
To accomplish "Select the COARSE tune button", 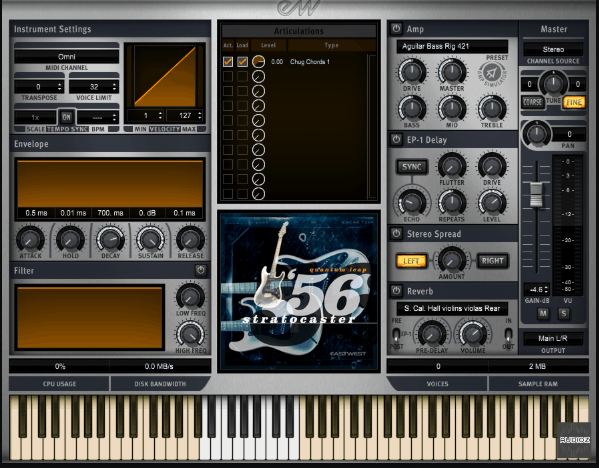I will point(533,102).
